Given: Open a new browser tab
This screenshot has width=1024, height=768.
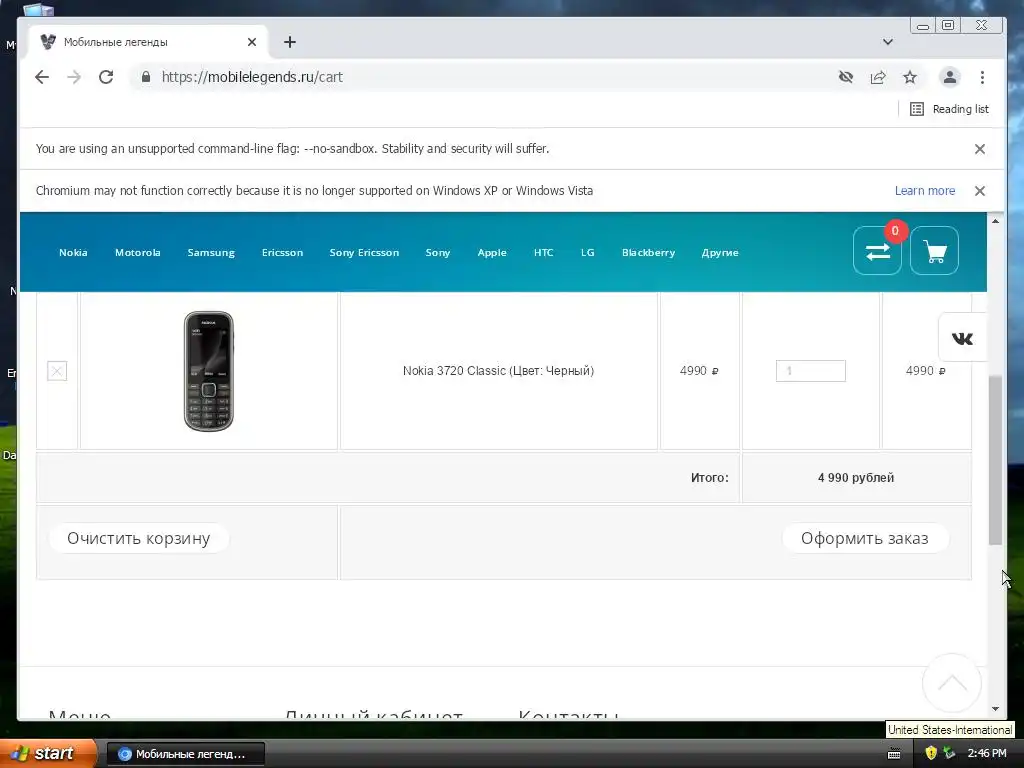Looking at the screenshot, I should pyautogui.click(x=290, y=42).
